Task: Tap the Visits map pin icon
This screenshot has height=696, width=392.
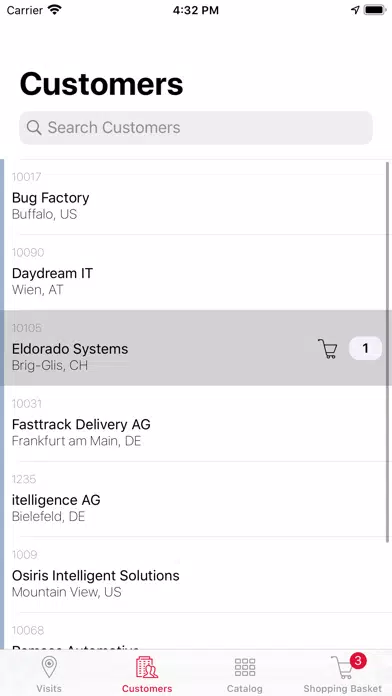Action: [x=49, y=667]
